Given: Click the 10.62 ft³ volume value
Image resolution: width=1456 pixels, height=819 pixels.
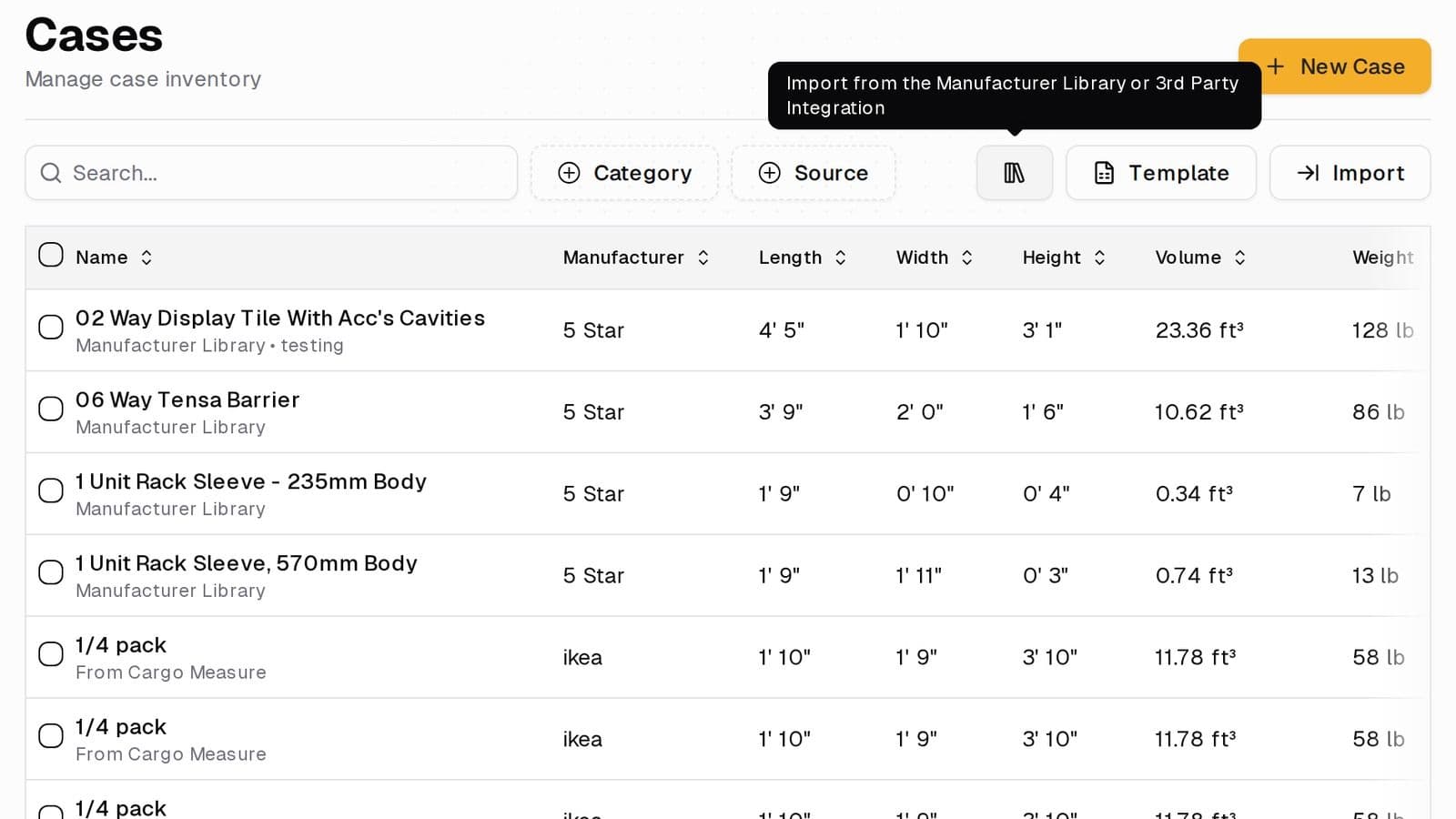Looking at the screenshot, I should point(1199,412).
